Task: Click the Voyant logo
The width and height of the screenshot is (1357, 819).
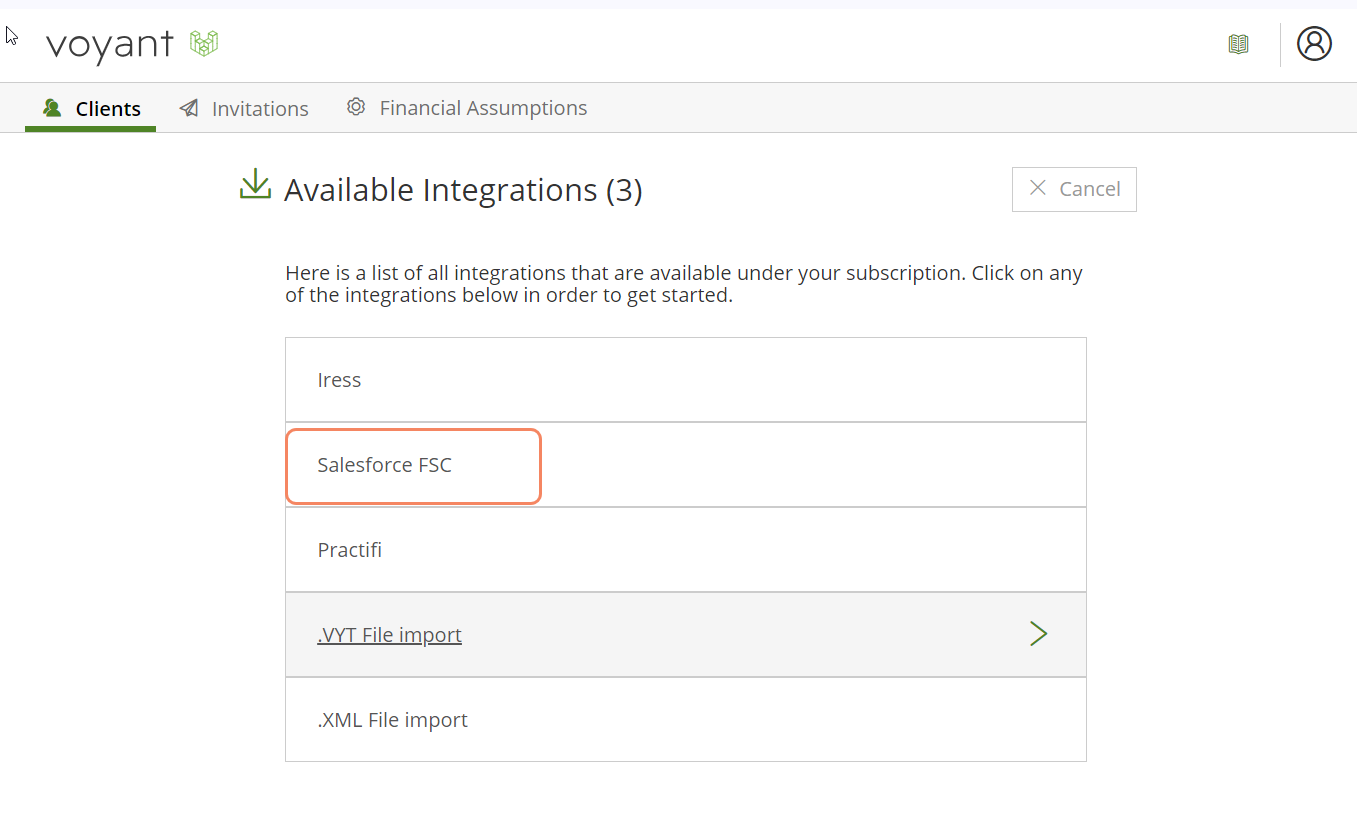Action: [x=132, y=45]
